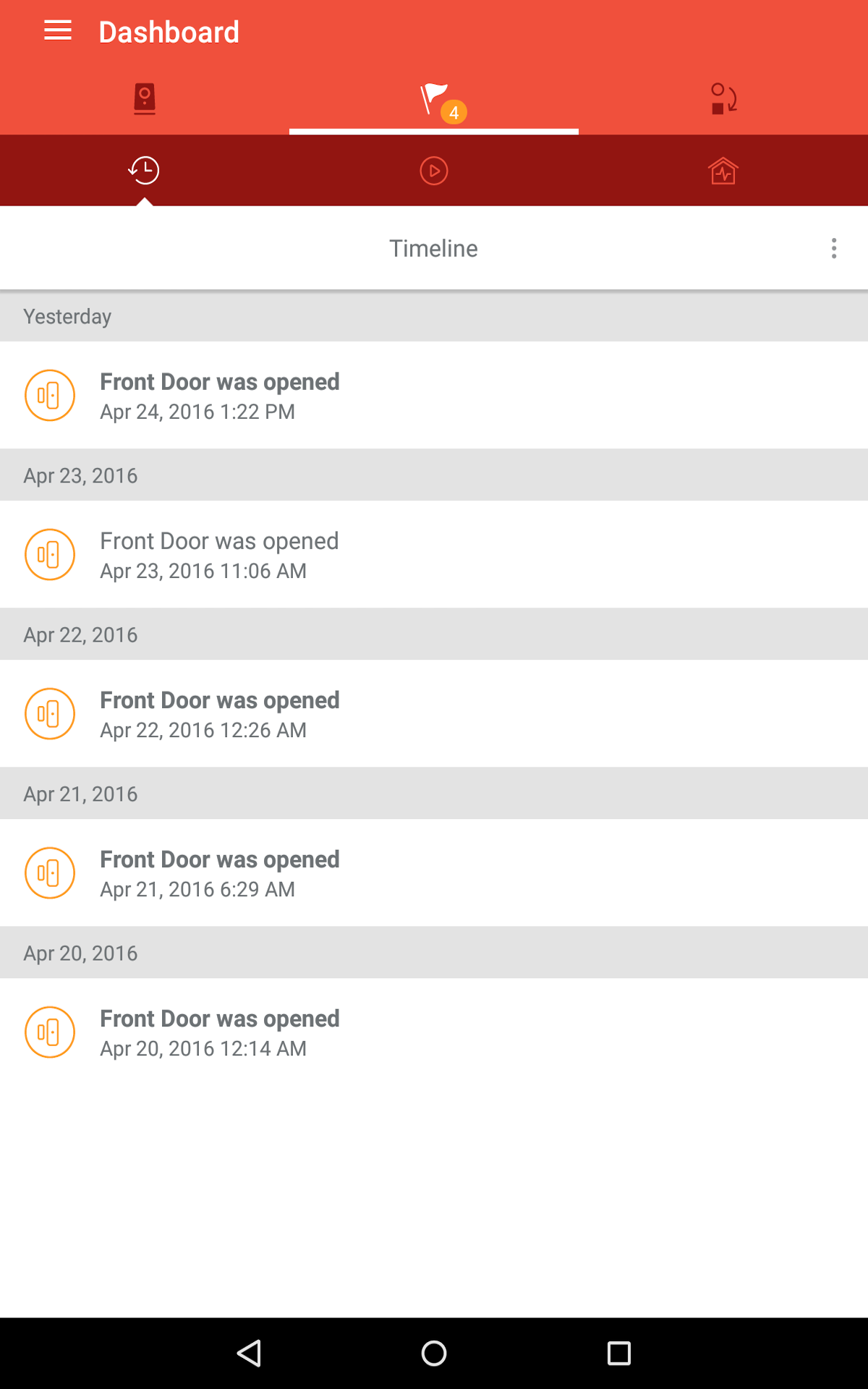
Task: Open Apr 21 Front Door opened event
Action: coord(434,873)
